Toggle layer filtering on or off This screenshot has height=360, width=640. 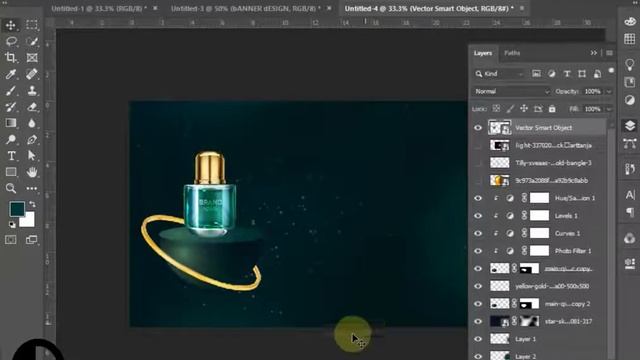[611, 71]
